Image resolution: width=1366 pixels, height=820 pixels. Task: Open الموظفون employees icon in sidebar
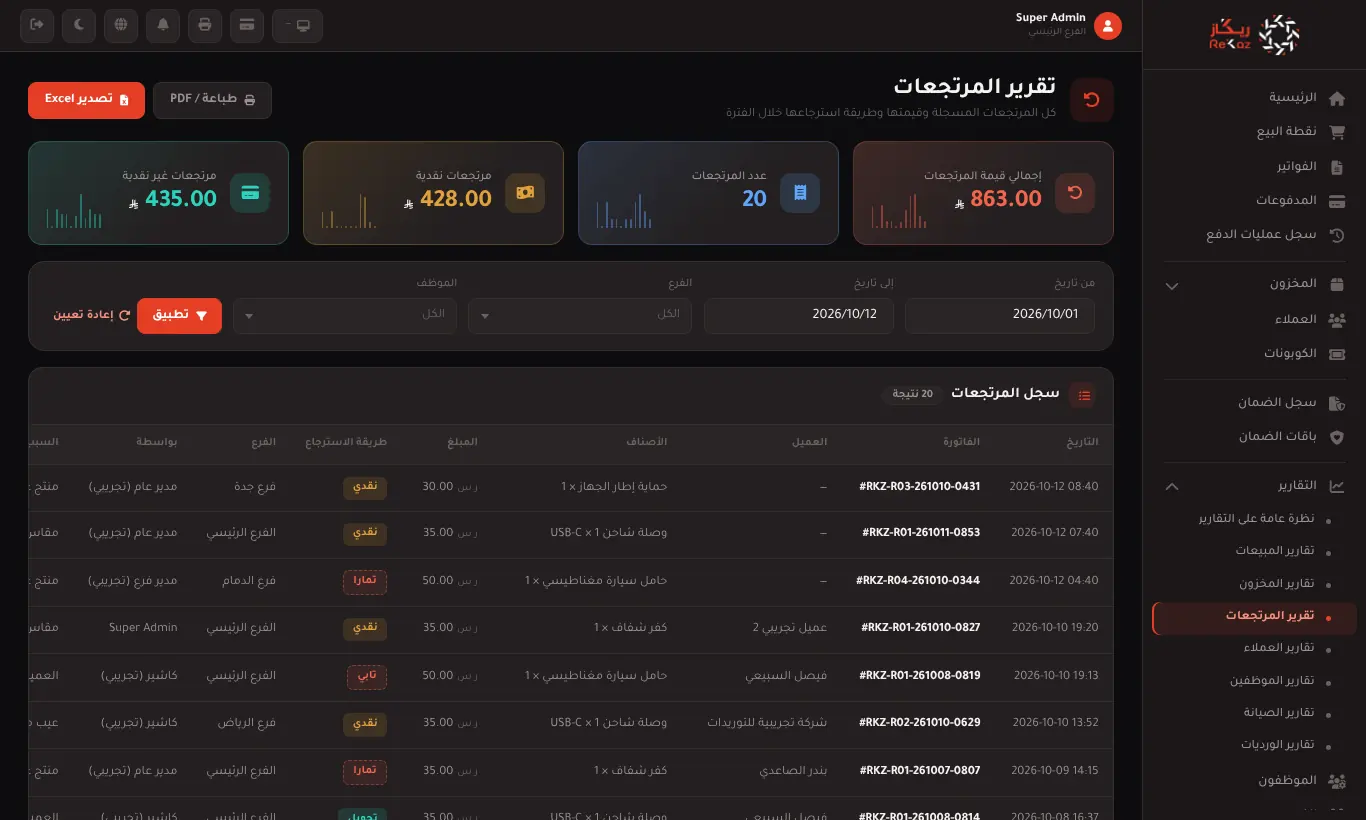click(1336, 780)
